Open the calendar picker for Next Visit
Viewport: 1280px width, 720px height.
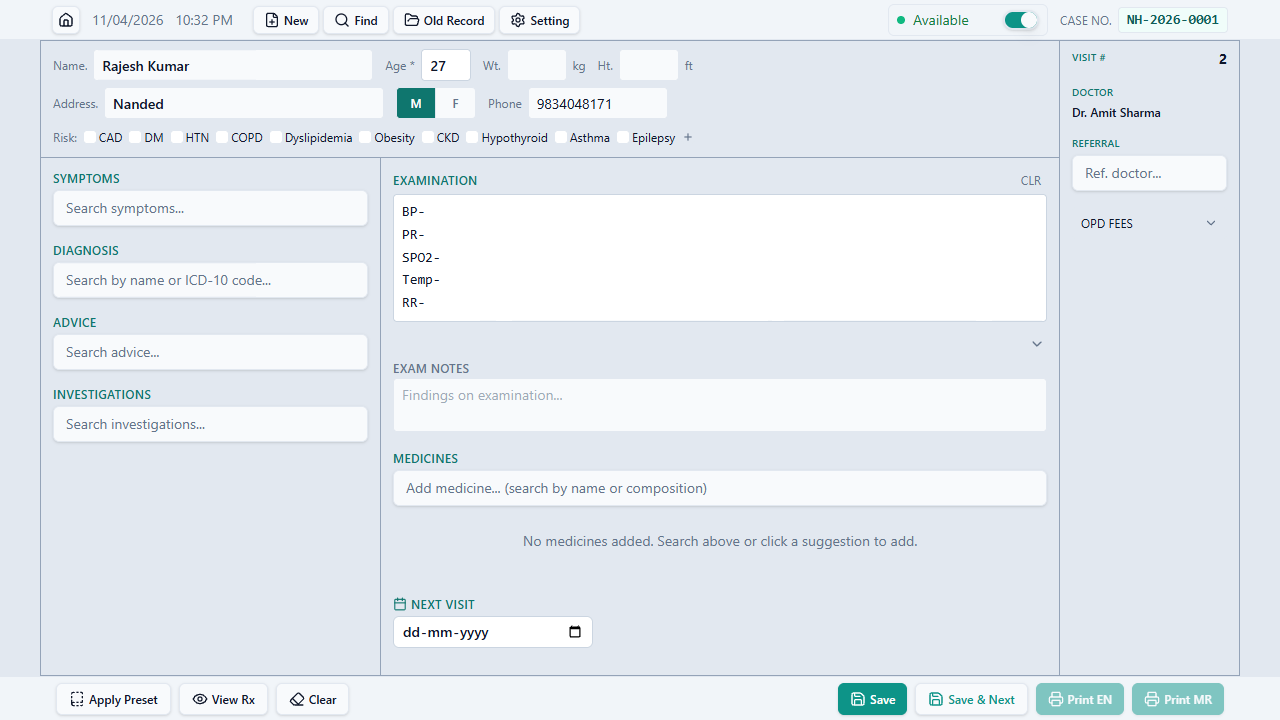pos(574,632)
